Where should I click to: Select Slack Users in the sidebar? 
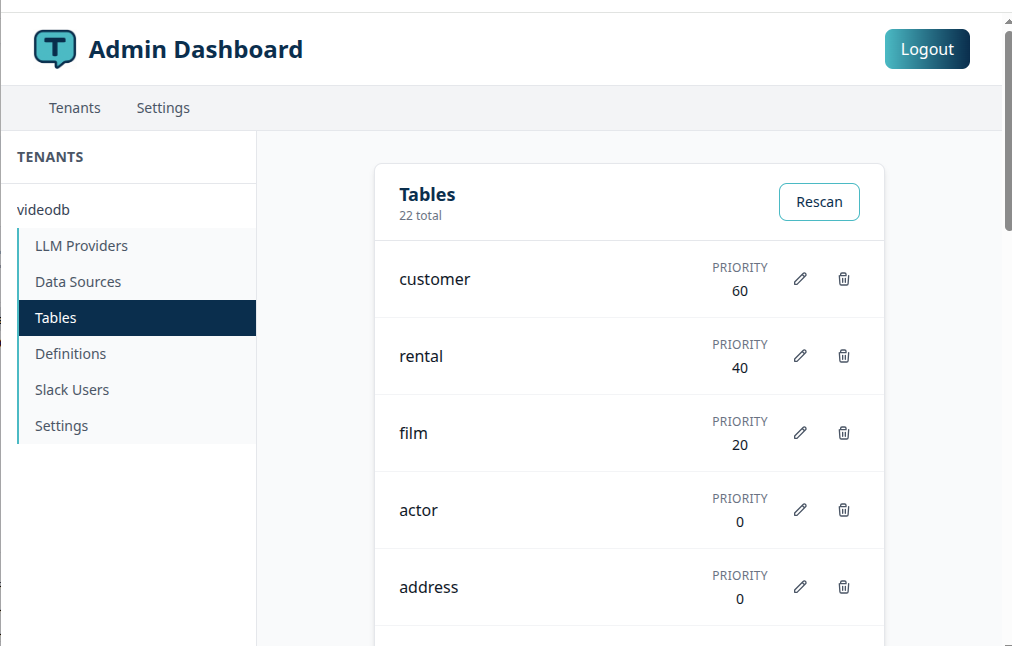click(x=73, y=389)
